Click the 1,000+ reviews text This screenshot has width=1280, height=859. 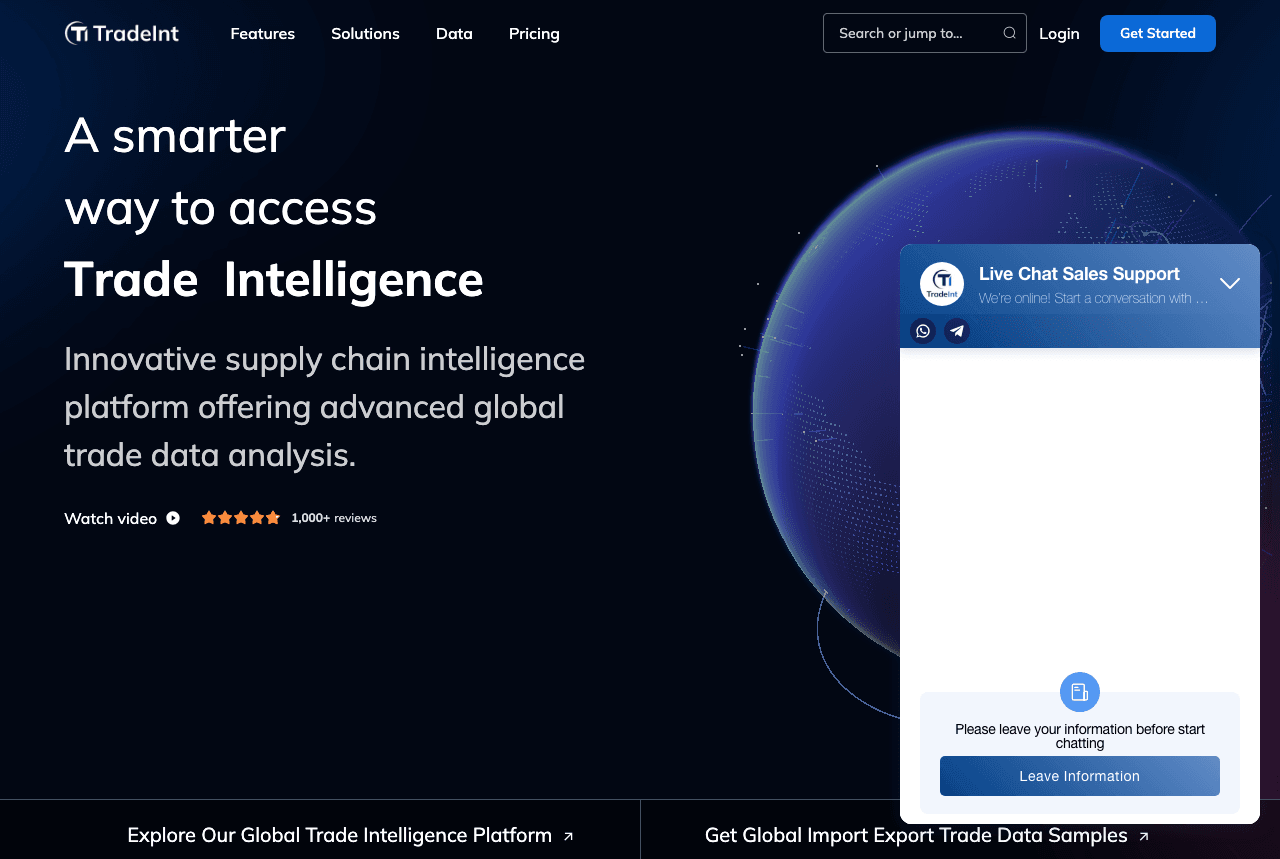(334, 518)
